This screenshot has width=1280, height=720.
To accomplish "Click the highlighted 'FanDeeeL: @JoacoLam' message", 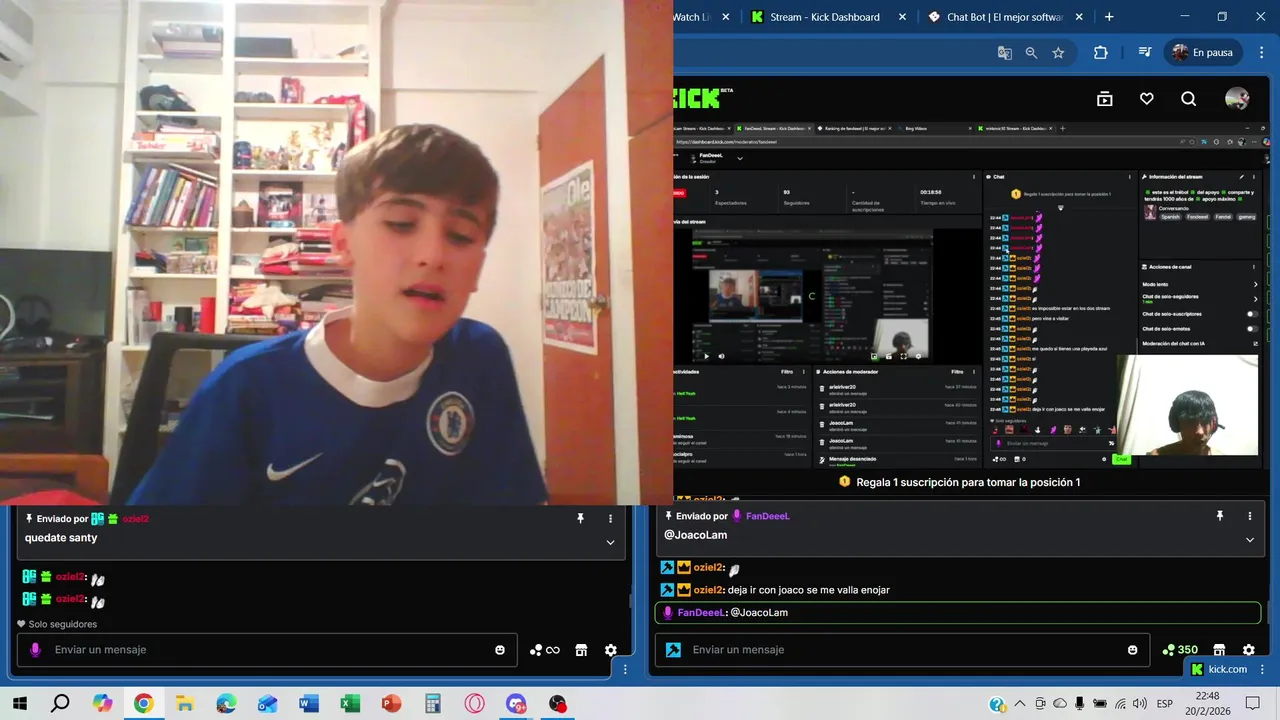I will pos(958,612).
